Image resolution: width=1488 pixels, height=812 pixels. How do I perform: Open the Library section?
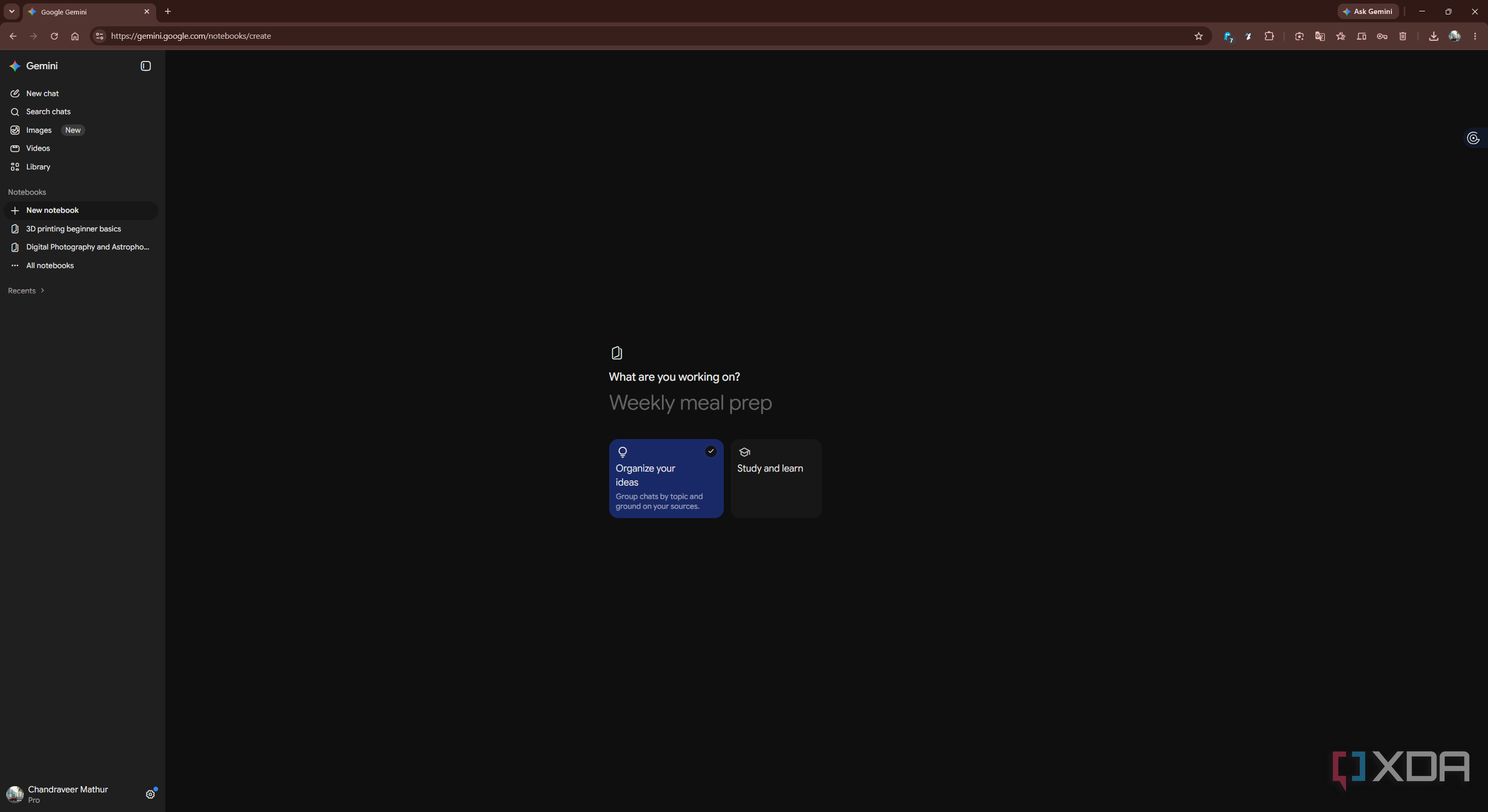(81, 167)
